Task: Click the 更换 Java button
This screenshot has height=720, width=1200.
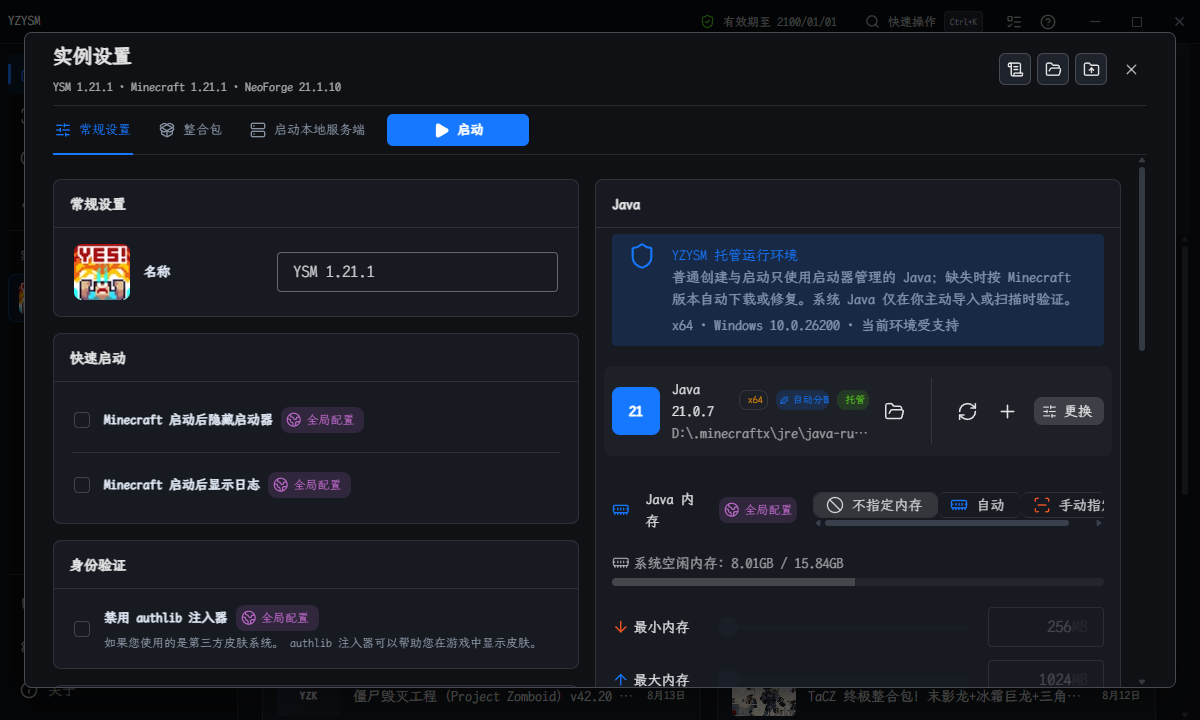Action: (1068, 411)
